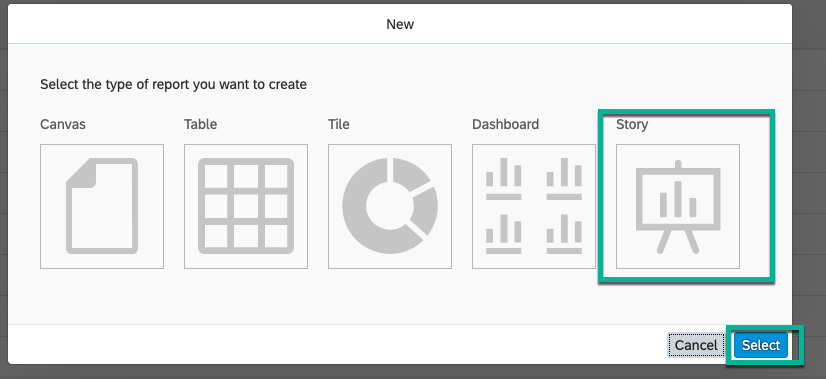Click the center cell of the Table grid icon
826x379 pixels.
click(x=246, y=206)
